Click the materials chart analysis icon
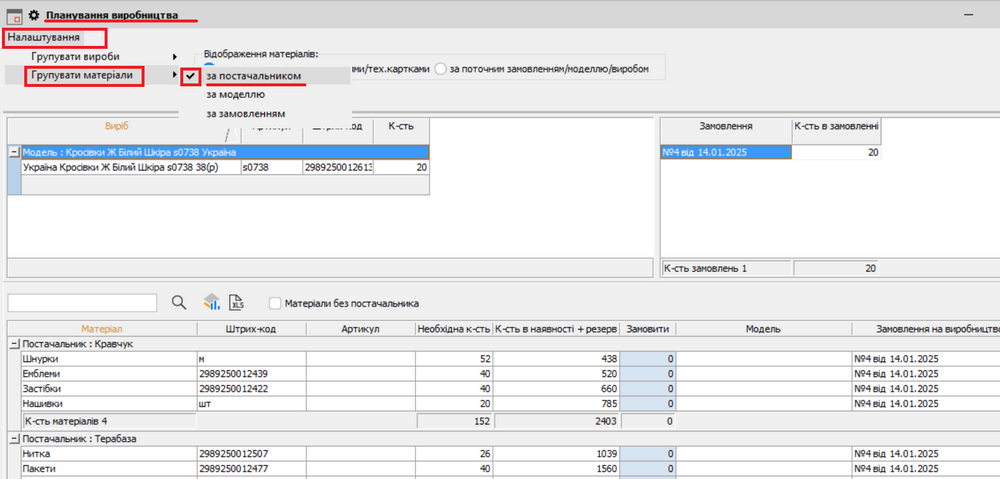The height and width of the screenshot is (479, 1000). [212, 303]
